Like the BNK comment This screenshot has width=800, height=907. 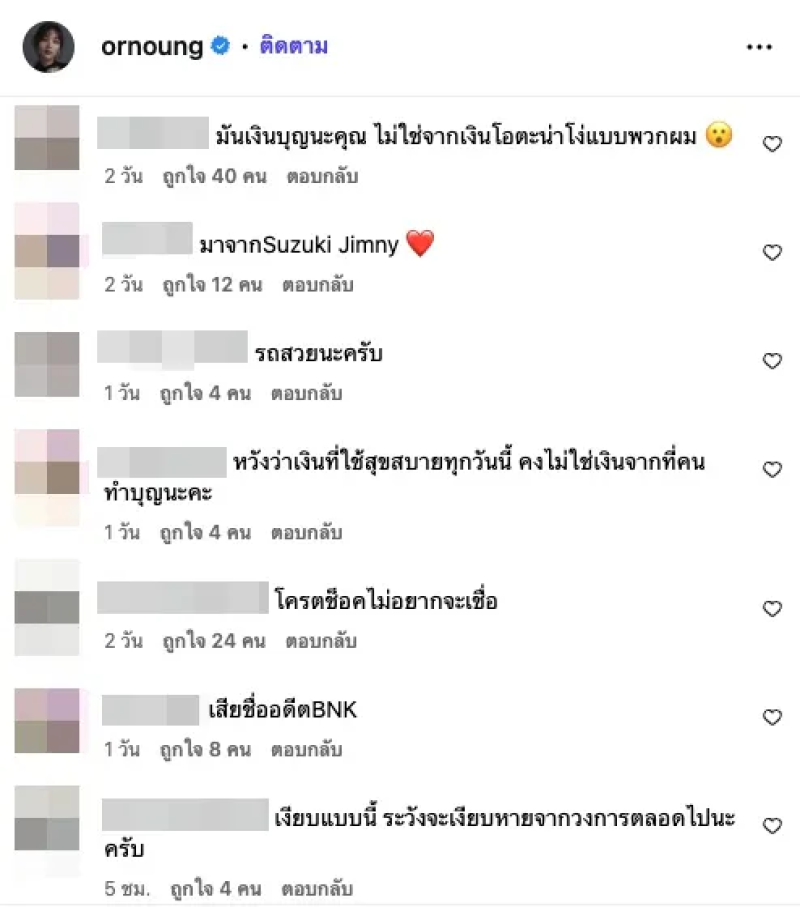pos(772,717)
